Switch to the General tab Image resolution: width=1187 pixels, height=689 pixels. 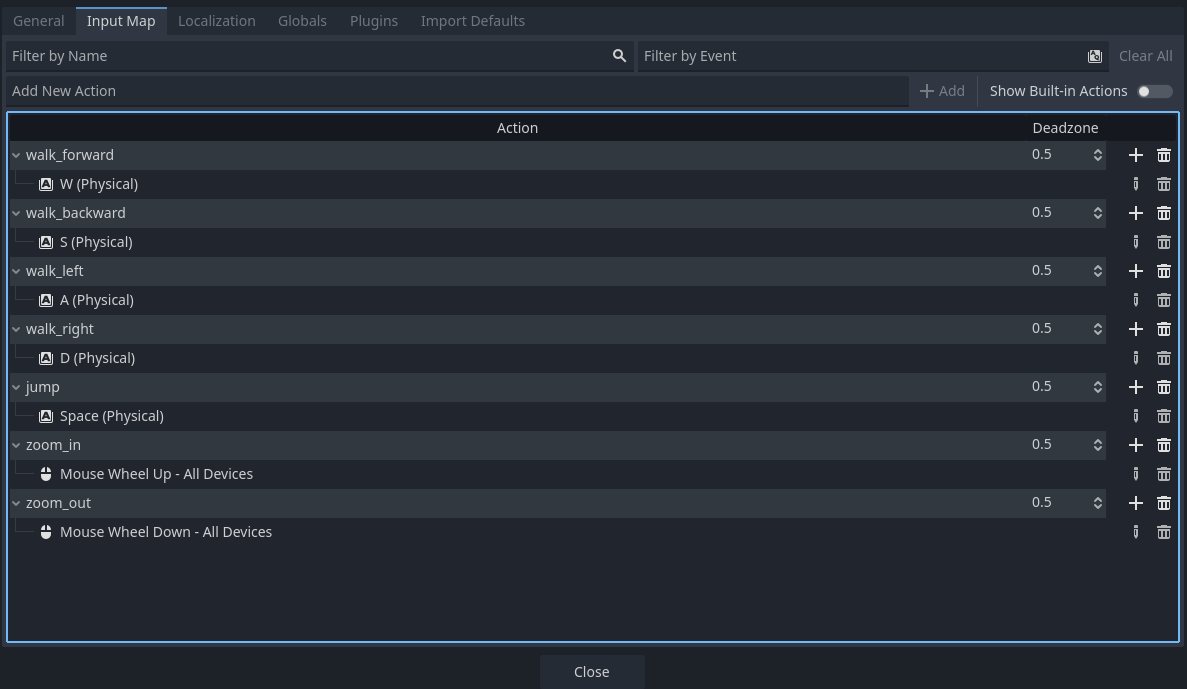(x=39, y=21)
